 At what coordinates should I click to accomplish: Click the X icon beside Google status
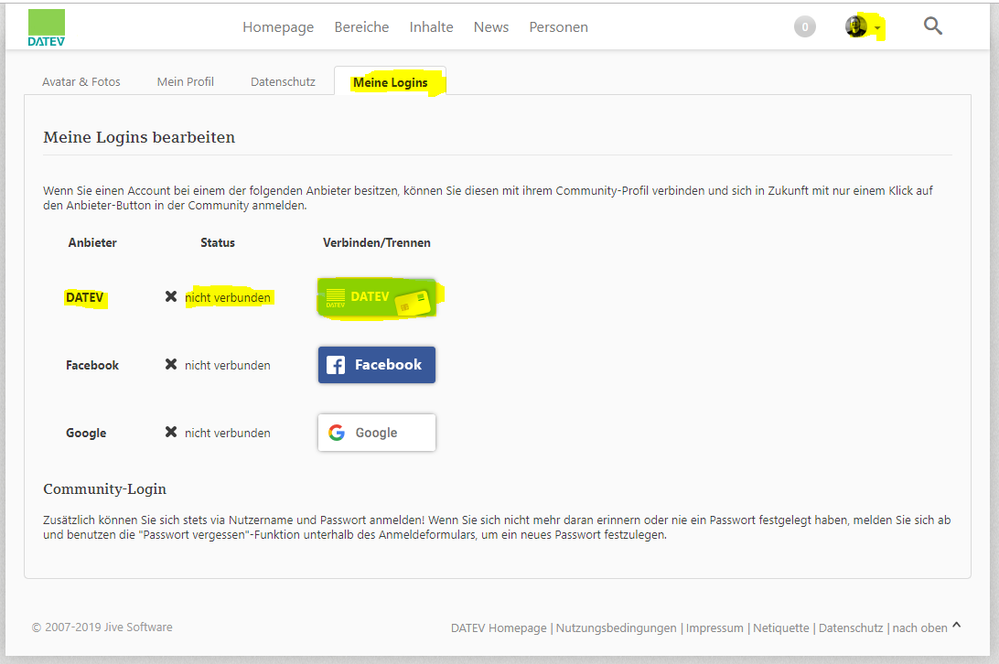click(x=171, y=433)
